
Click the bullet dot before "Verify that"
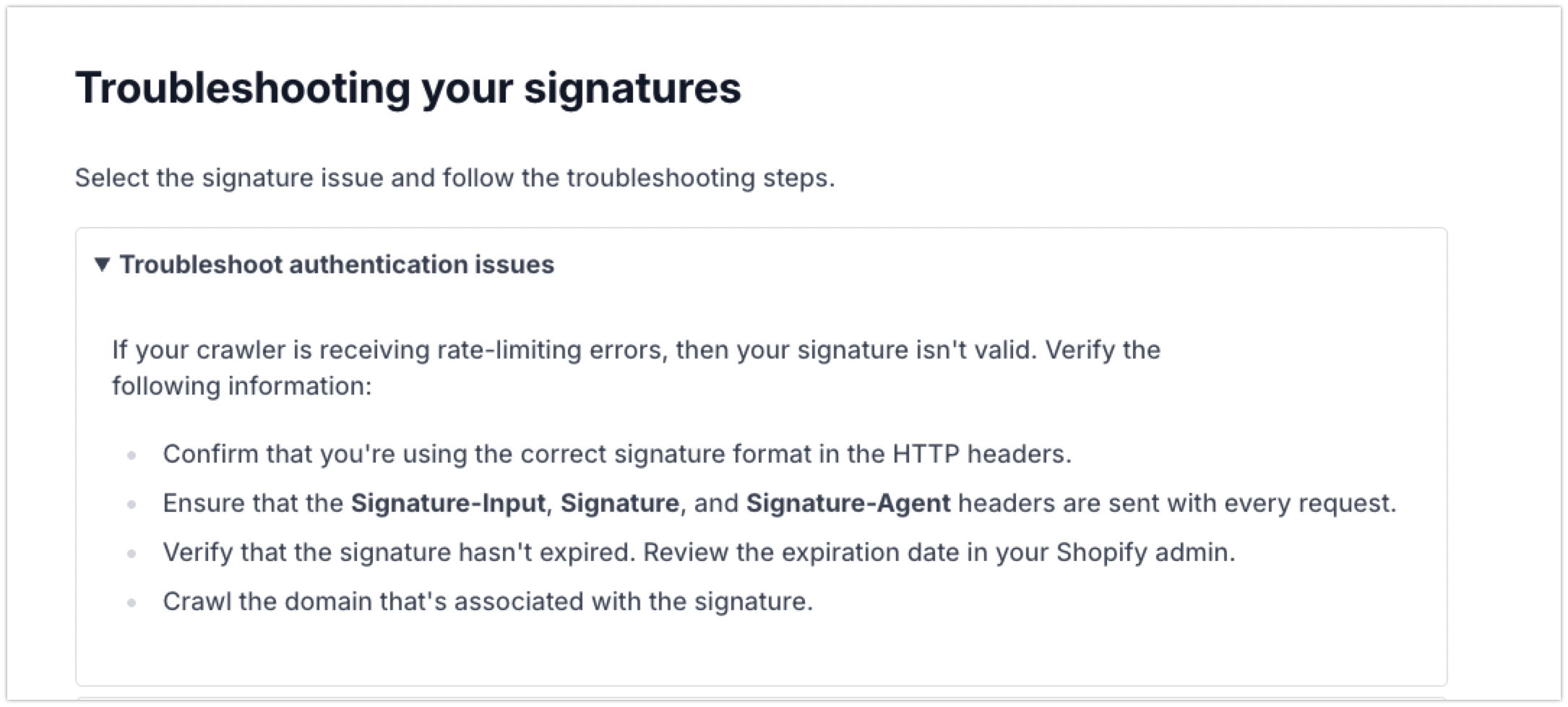tap(132, 554)
